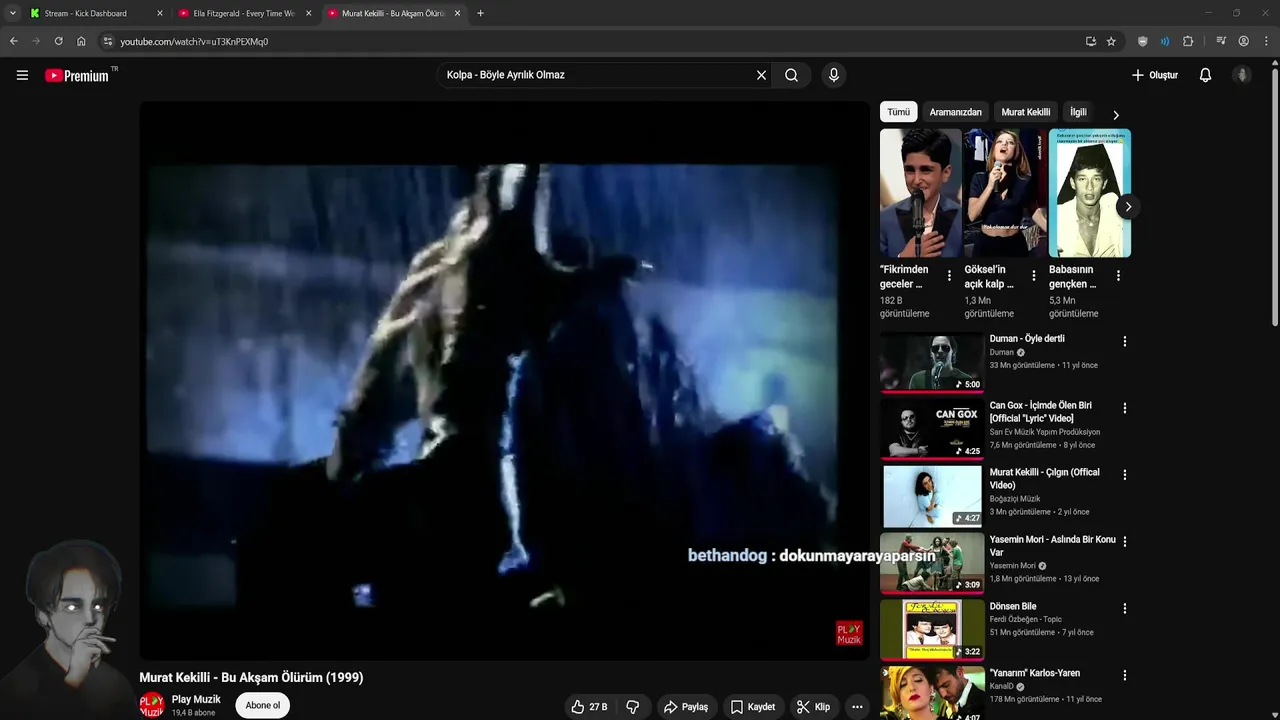Like the video with thumbs up
Viewport: 1280px width, 720px height.
(x=590, y=707)
